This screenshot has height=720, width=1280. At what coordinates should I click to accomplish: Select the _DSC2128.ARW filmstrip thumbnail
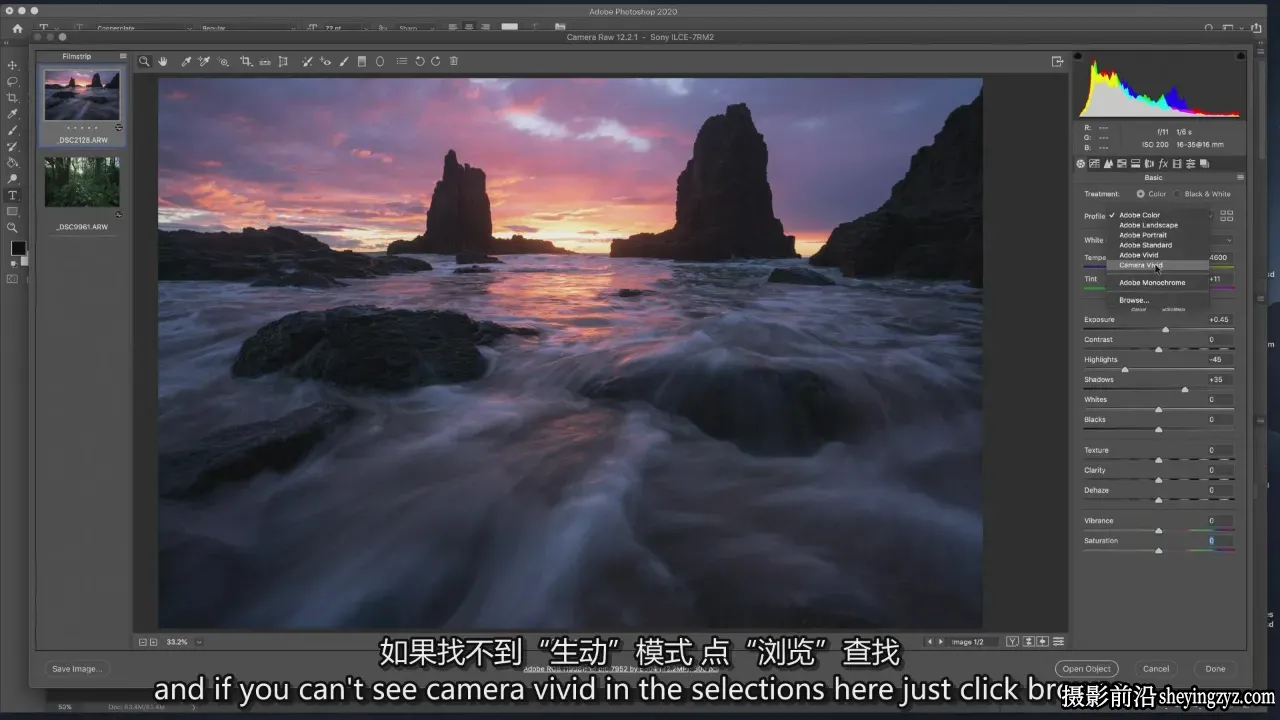[82, 95]
